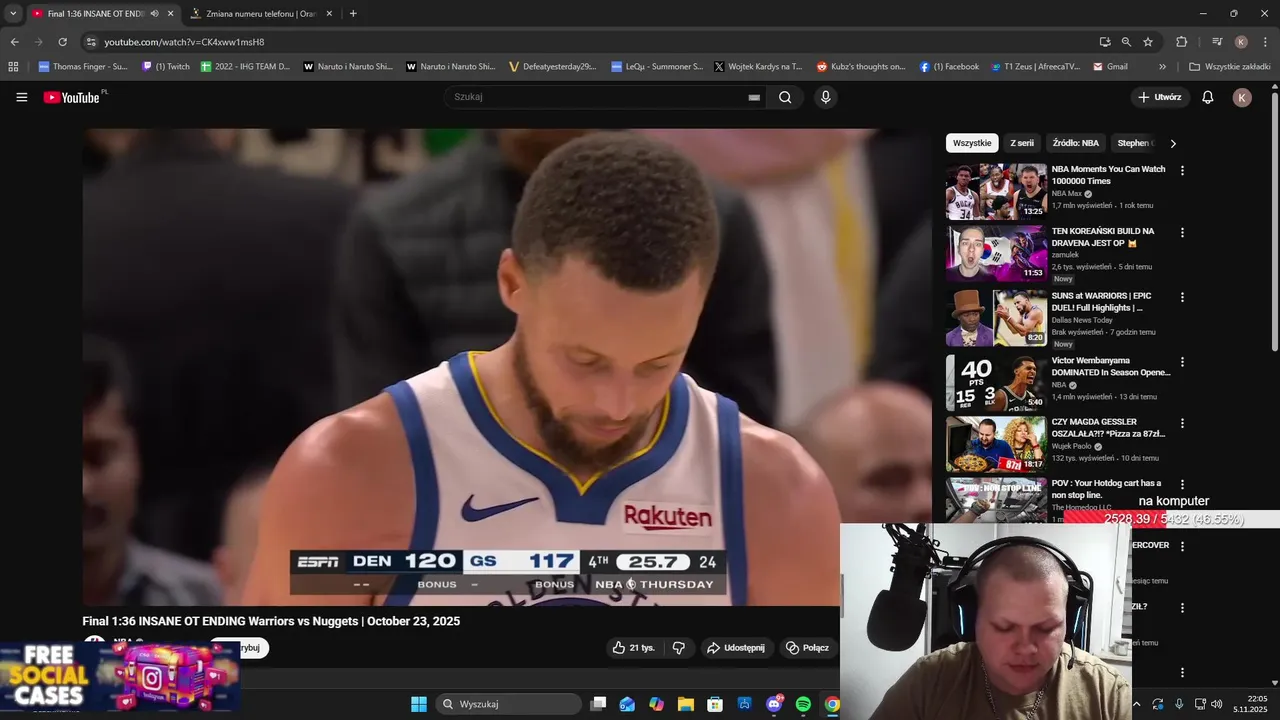1280x720 pixels.
Task: Open the Victor Wembanyama 40 PTS thumbnail
Action: [x=996, y=383]
